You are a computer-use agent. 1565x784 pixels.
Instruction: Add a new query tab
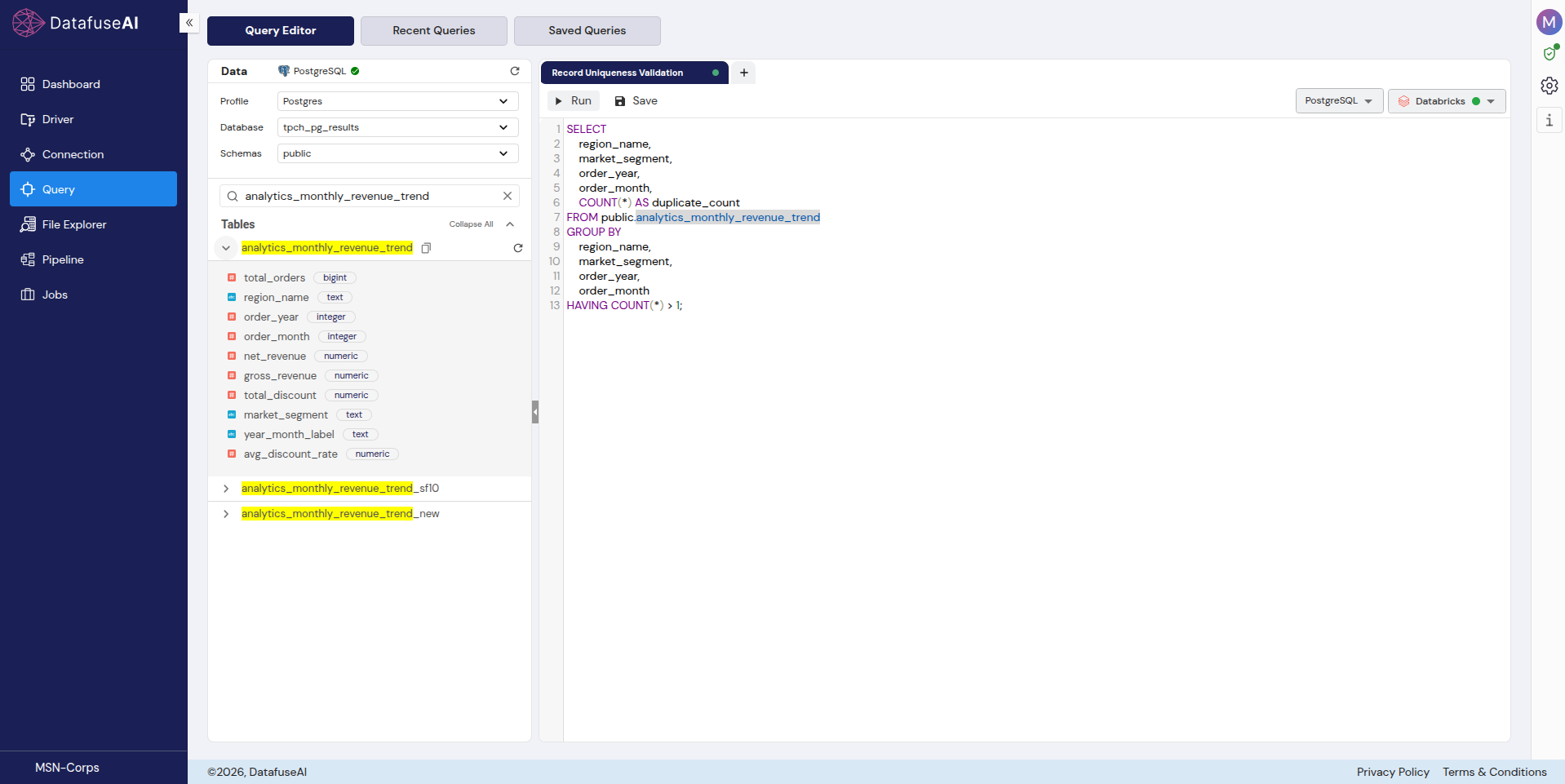tap(744, 73)
